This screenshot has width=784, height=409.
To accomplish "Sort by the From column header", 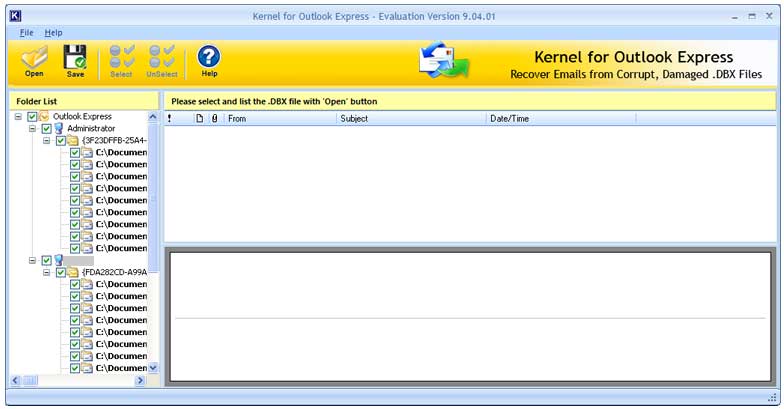I will click(280, 118).
